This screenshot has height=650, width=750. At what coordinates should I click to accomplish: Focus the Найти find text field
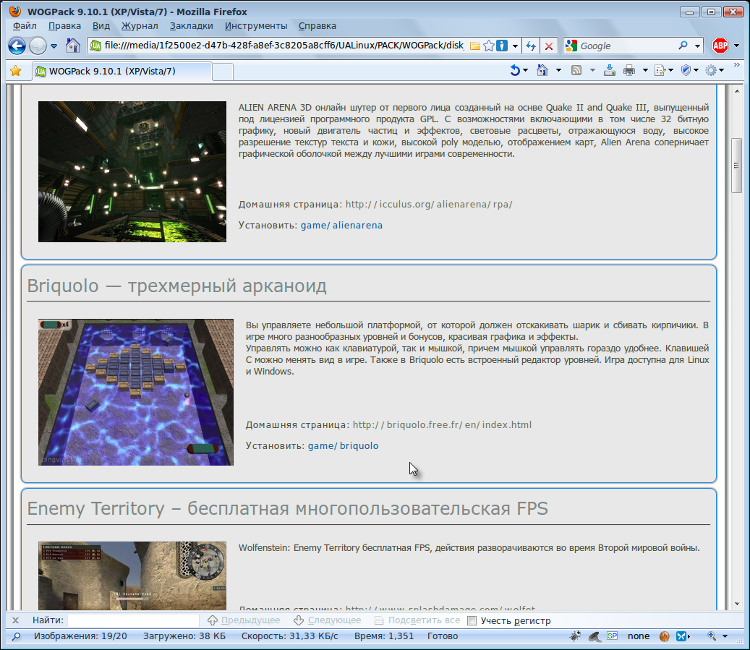tap(133, 620)
